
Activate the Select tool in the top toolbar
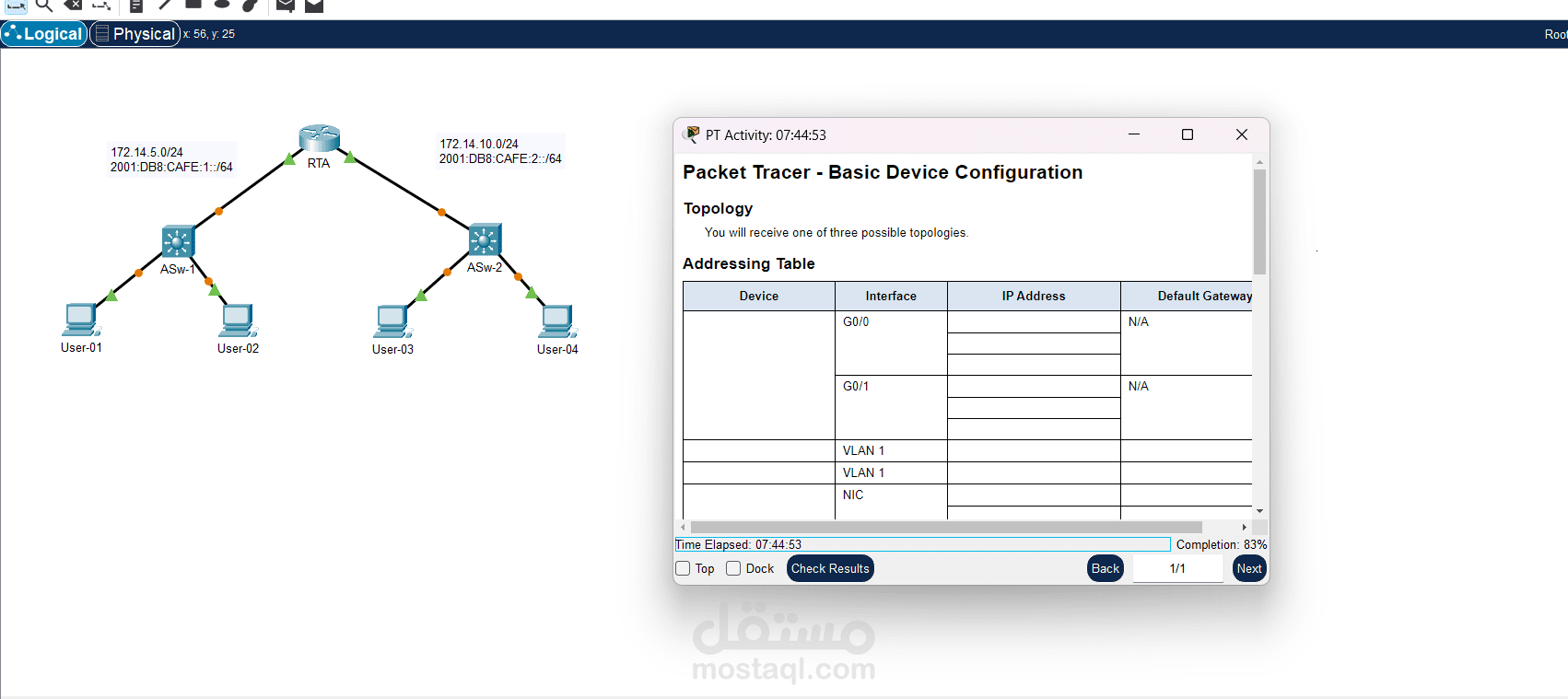16,5
